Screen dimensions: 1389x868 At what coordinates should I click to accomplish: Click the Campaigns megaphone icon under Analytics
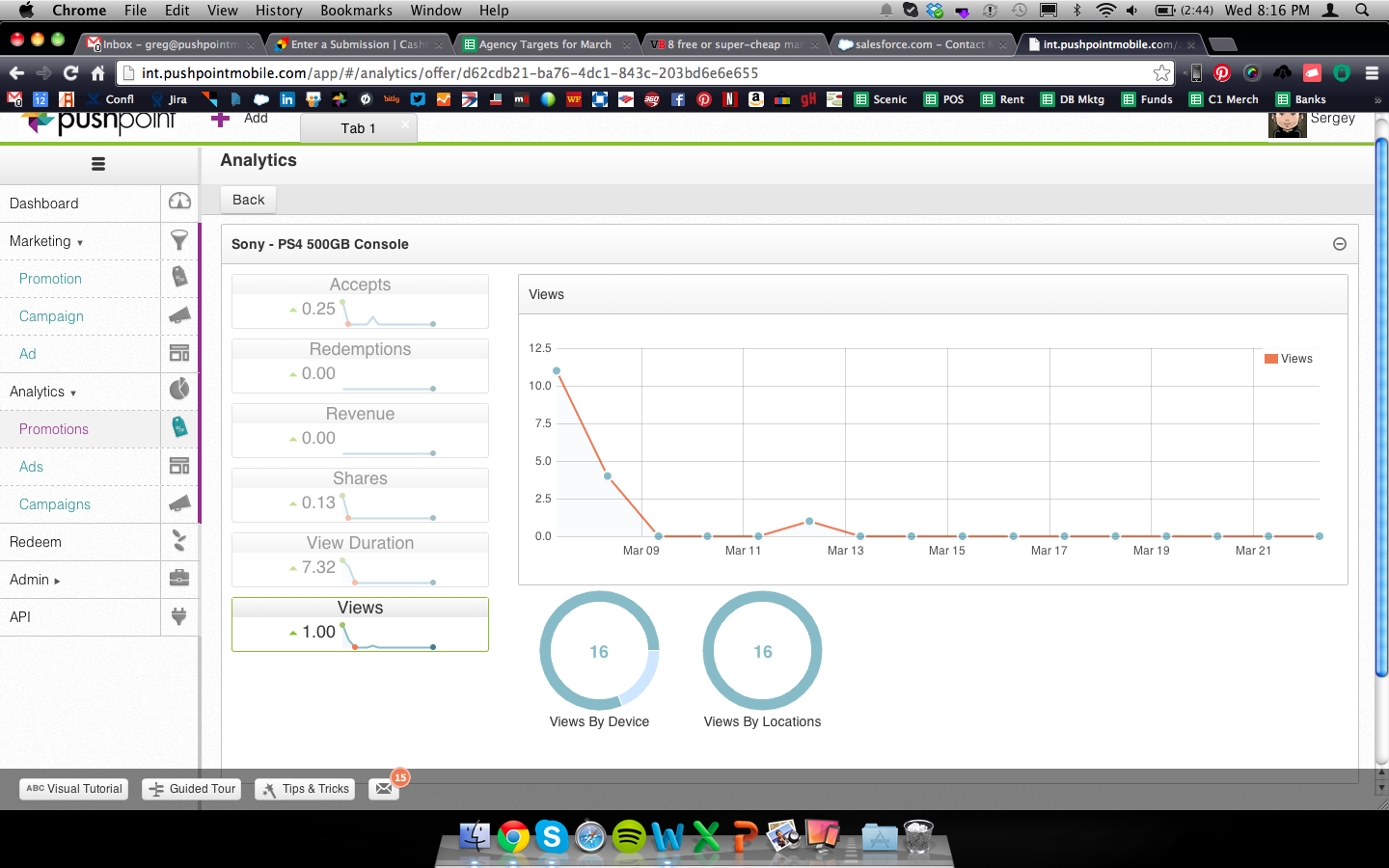(179, 503)
